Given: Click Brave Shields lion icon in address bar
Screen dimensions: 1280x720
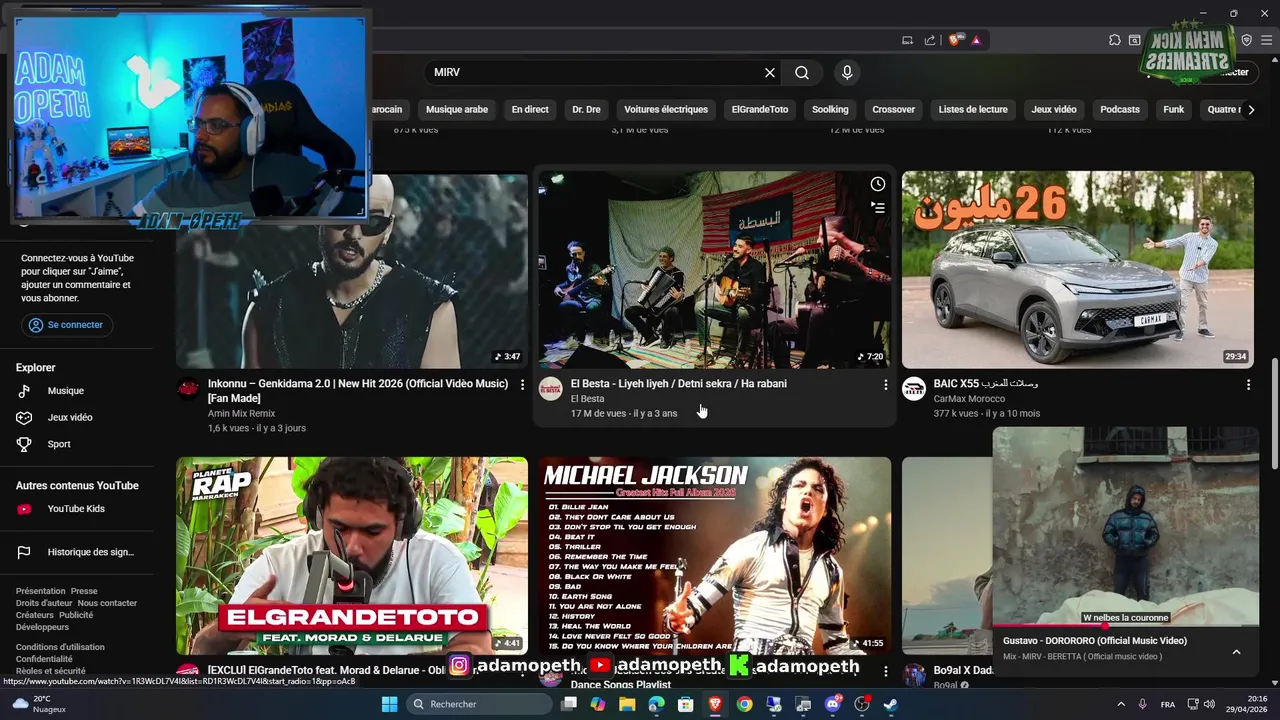Looking at the screenshot, I should tap(956, 40).
